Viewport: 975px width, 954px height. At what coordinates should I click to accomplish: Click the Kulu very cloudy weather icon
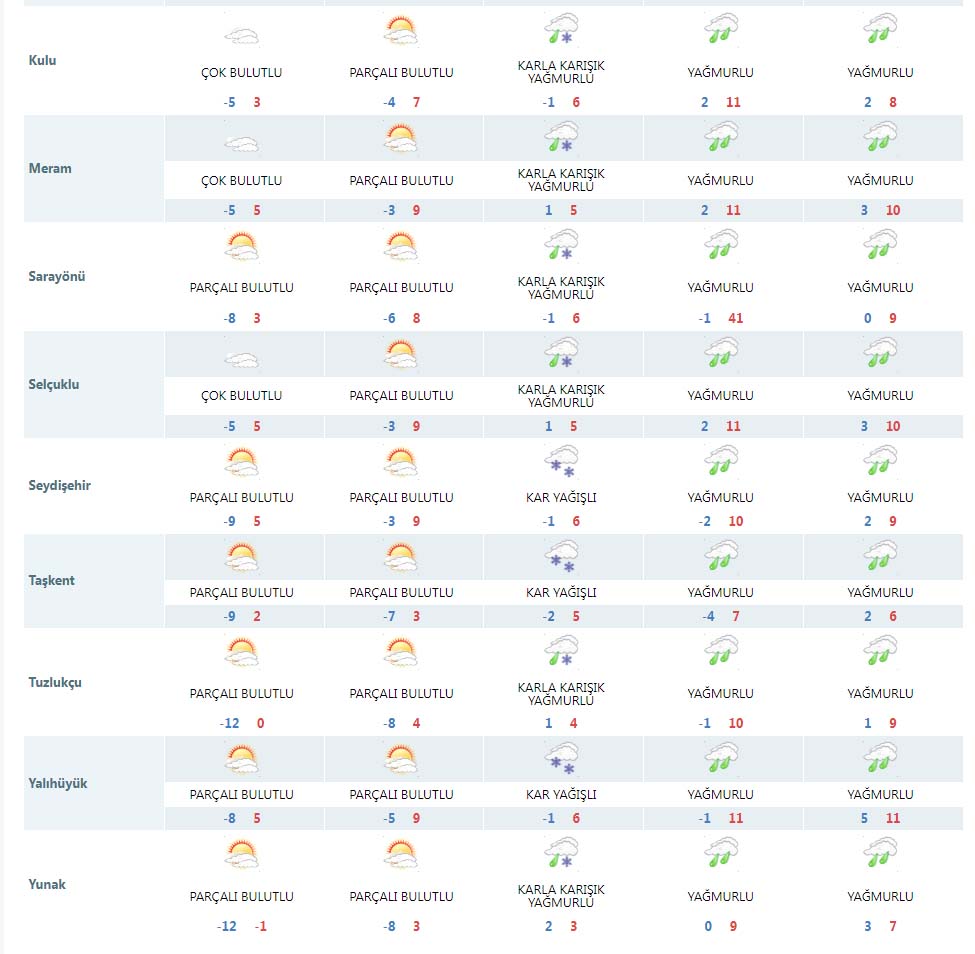click(241, 36)
